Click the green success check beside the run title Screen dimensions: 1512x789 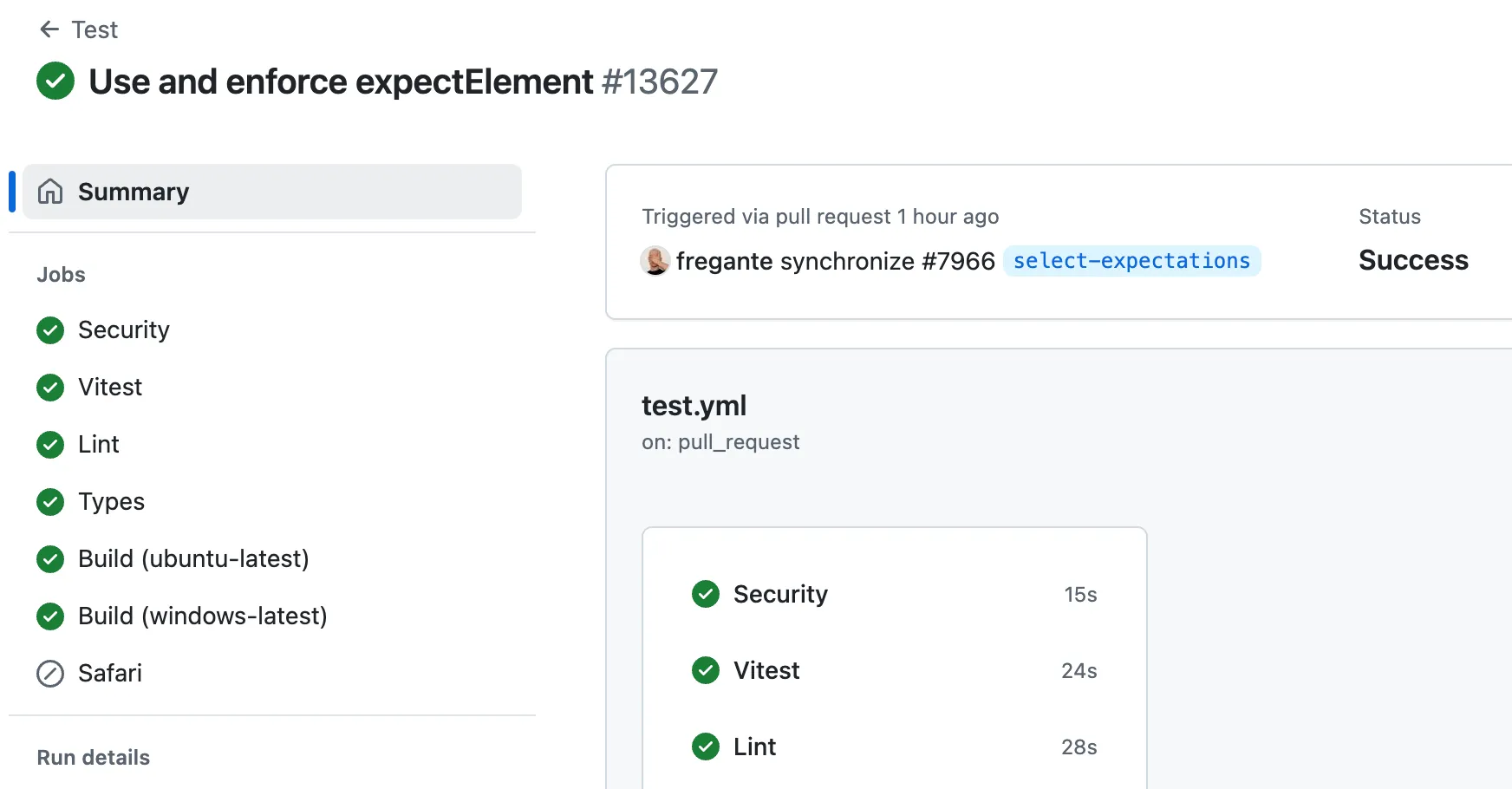pyautogui.click(x=55, y=82)
